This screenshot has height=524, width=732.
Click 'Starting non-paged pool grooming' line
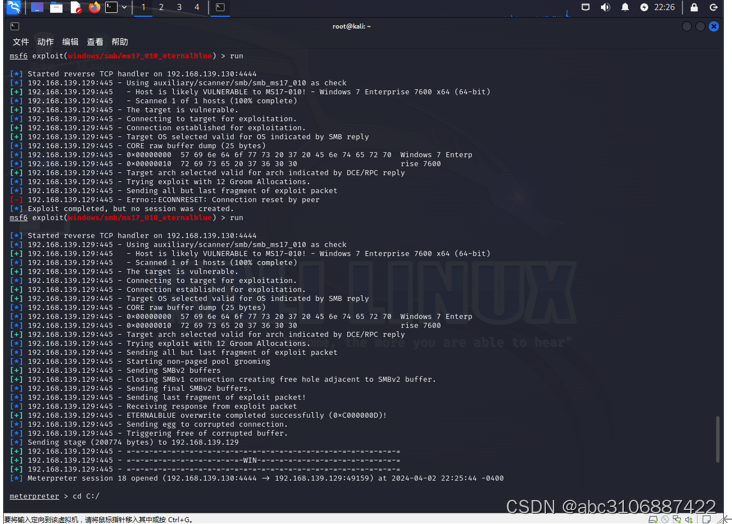tap(140, 361)
